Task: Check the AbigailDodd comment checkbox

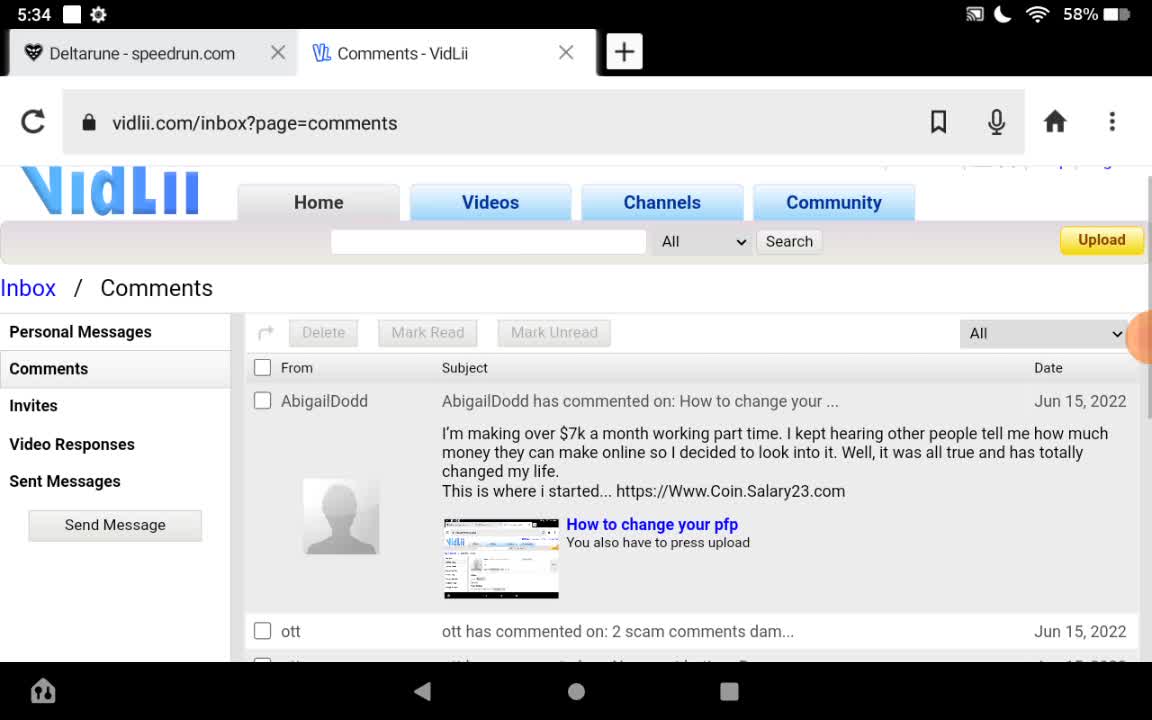Action: (262, 400)
